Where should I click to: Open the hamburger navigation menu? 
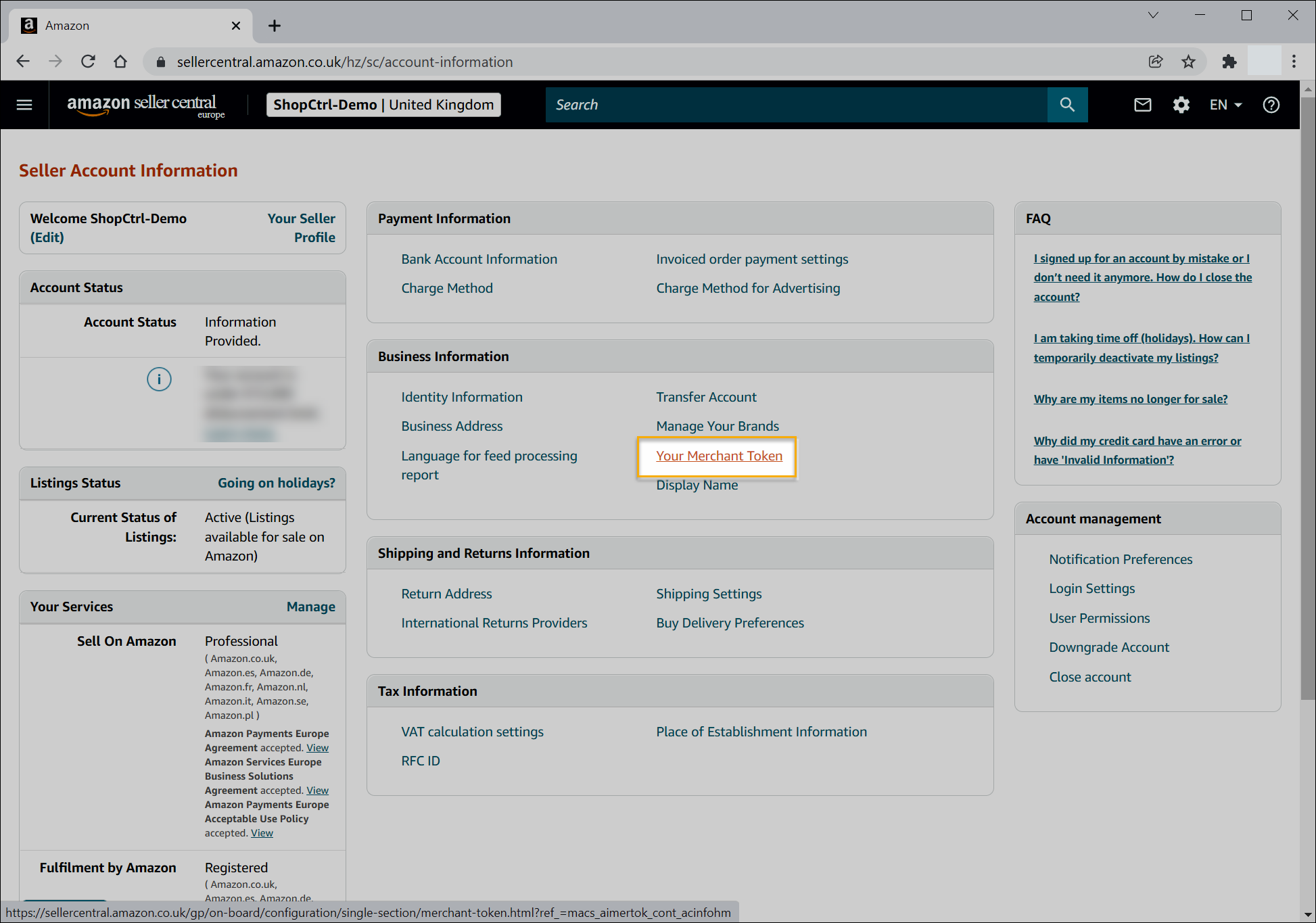click(24, 105)
